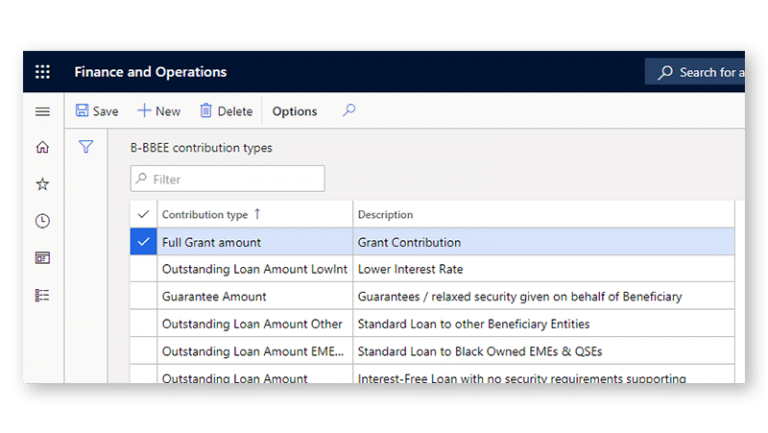Click the action bar search magnifier
The width and height of the screenshot is (768, 433).
pos(349,111)
